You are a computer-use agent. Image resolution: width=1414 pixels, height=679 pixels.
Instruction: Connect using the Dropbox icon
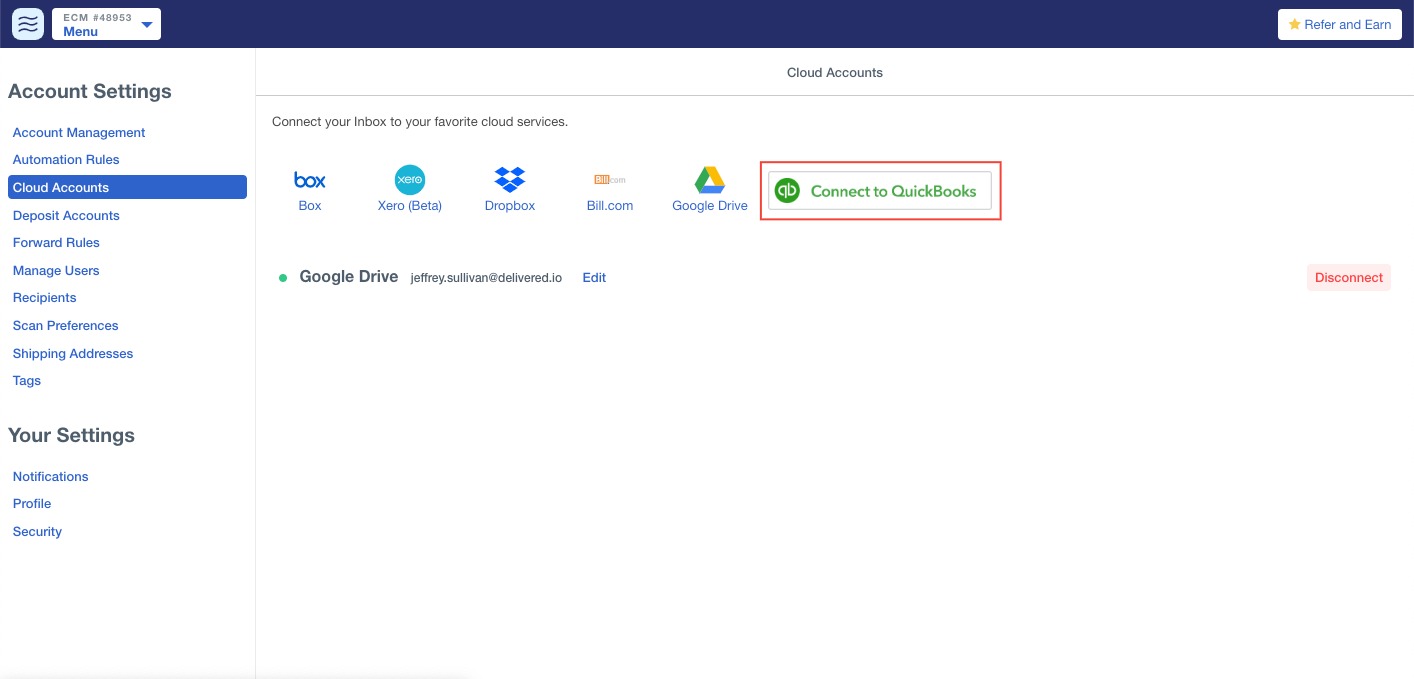click(x=510, y=180)
